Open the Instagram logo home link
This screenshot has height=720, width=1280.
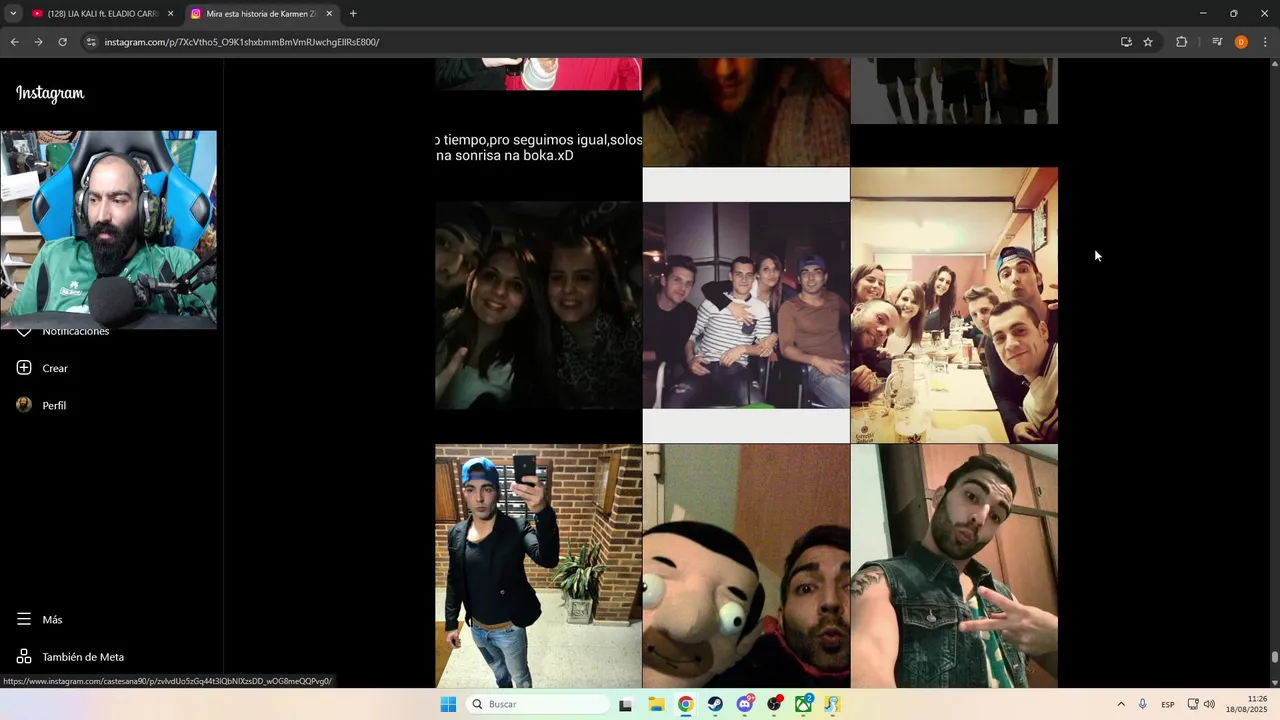click(x=50, y=93)
